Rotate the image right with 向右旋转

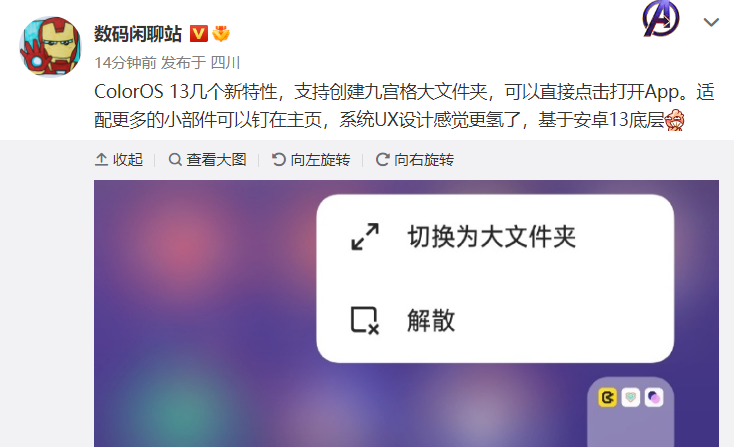point(415,160)
